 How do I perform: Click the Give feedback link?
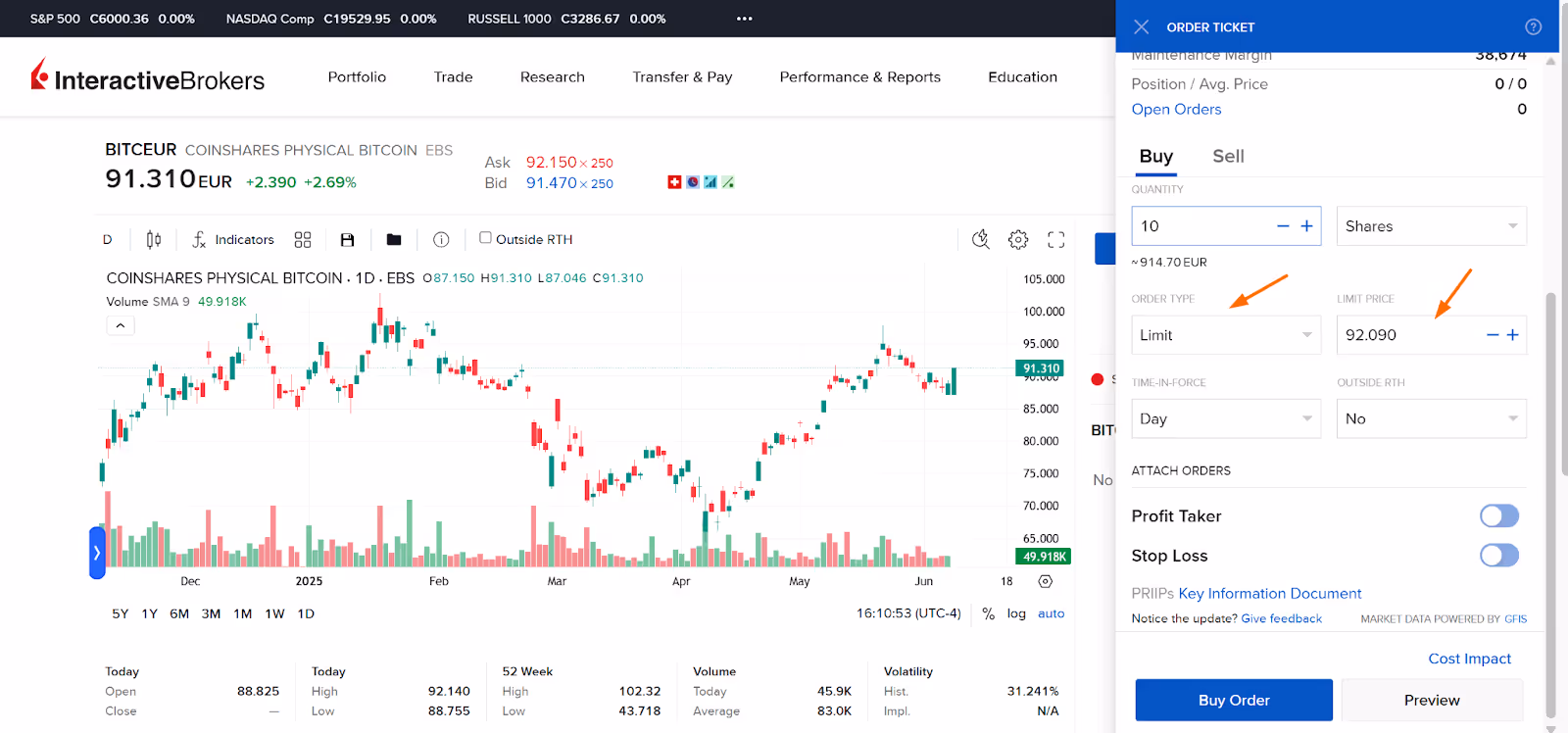[1281, 618]
